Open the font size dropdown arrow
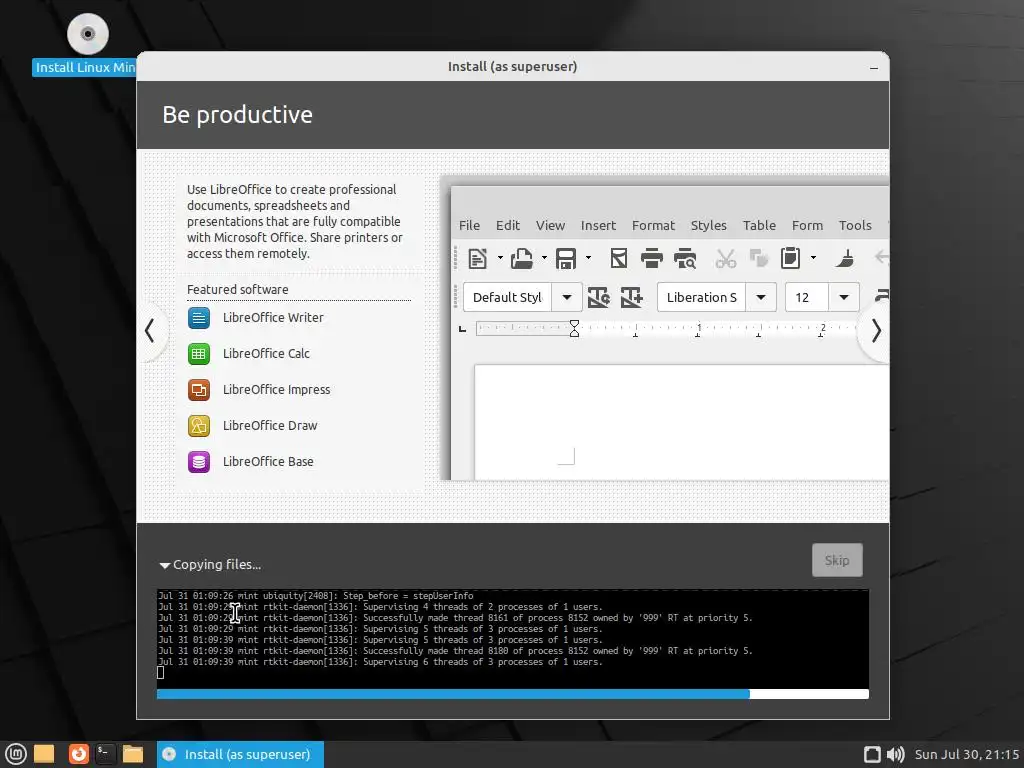 point(844,298)
